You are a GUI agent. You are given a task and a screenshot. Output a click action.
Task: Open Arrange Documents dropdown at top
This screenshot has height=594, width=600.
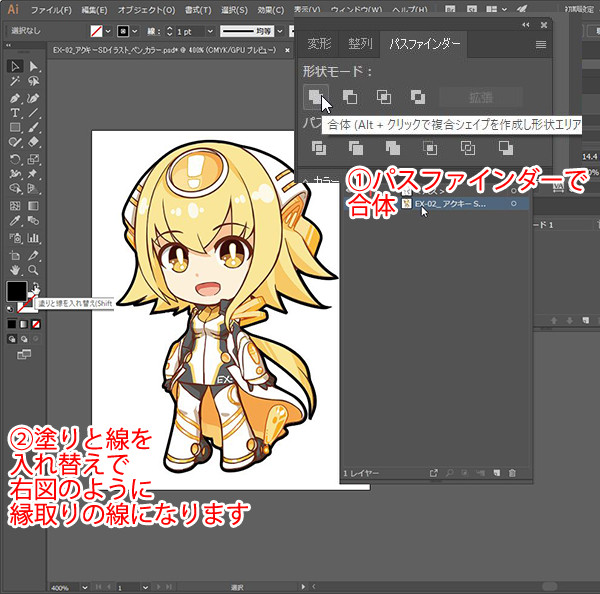pyautogui.click(x=497, y=9)
